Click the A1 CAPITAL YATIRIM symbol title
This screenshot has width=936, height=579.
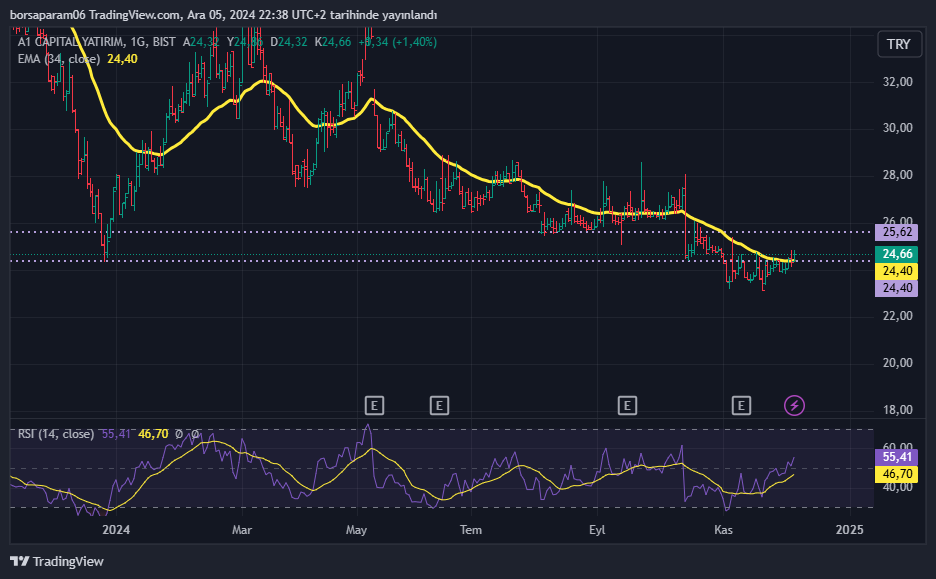(71, 42)
